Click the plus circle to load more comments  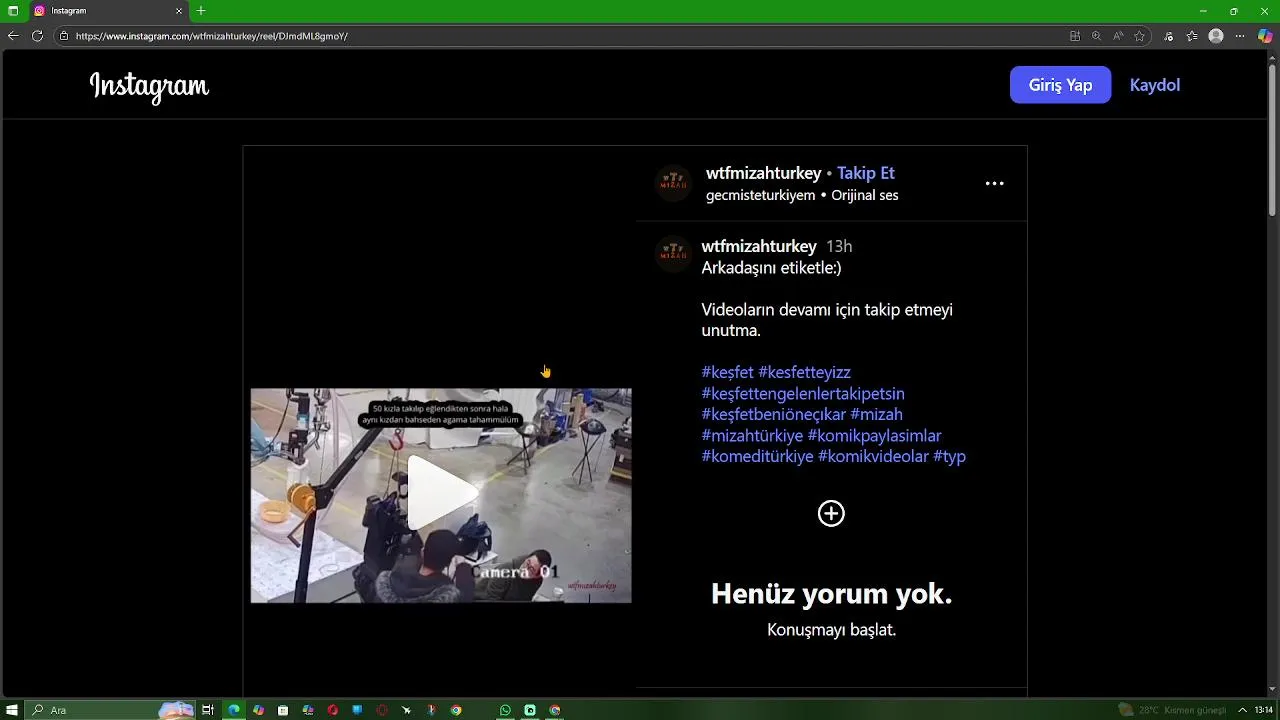point(831,513)
